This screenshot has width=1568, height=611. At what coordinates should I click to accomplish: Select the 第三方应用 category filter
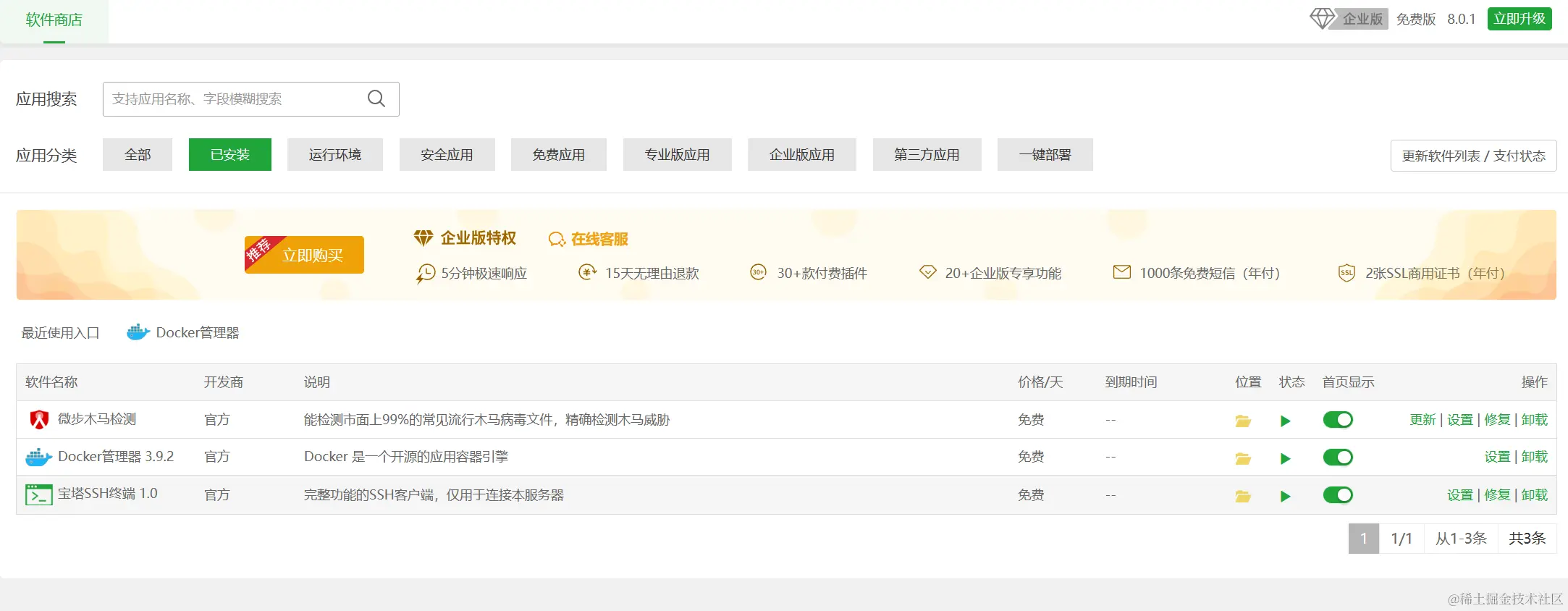coord(927,155)
